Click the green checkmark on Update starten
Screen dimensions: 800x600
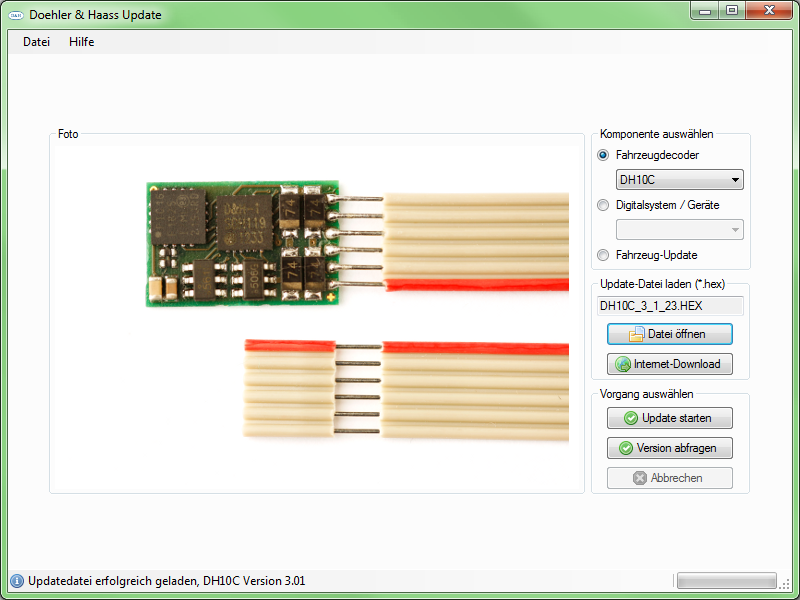631,418
